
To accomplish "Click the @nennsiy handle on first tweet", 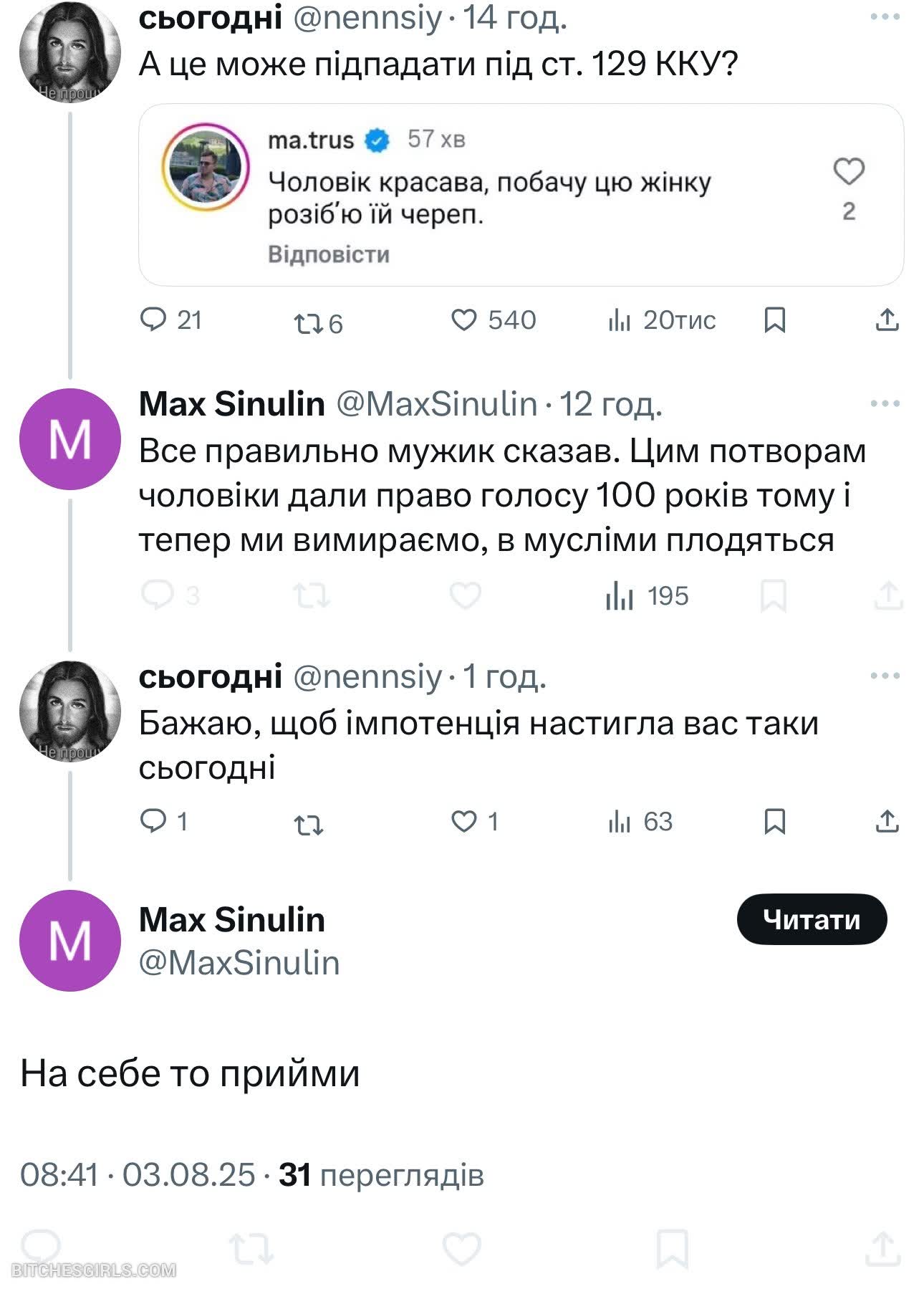I will coord(367,17).
